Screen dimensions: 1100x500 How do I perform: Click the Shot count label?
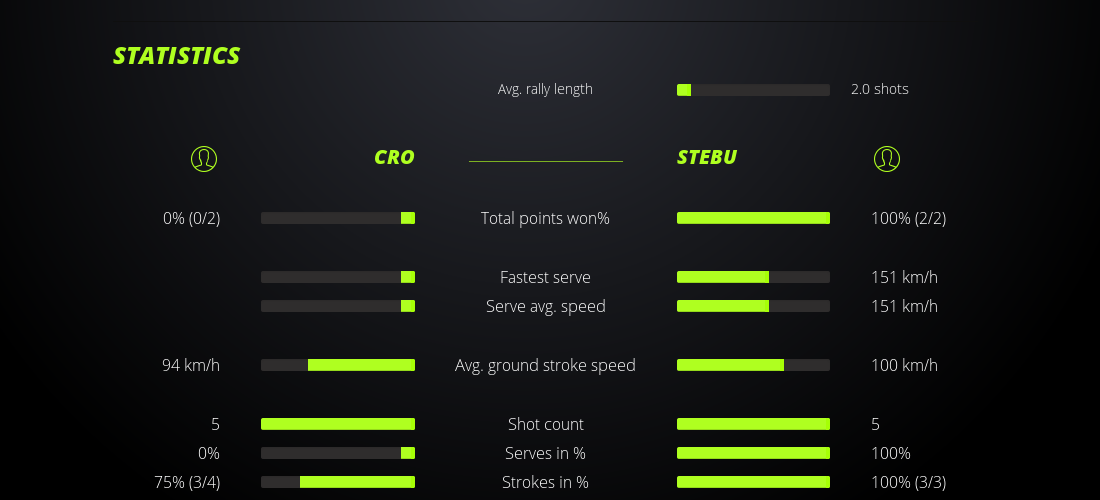[545, 424]
